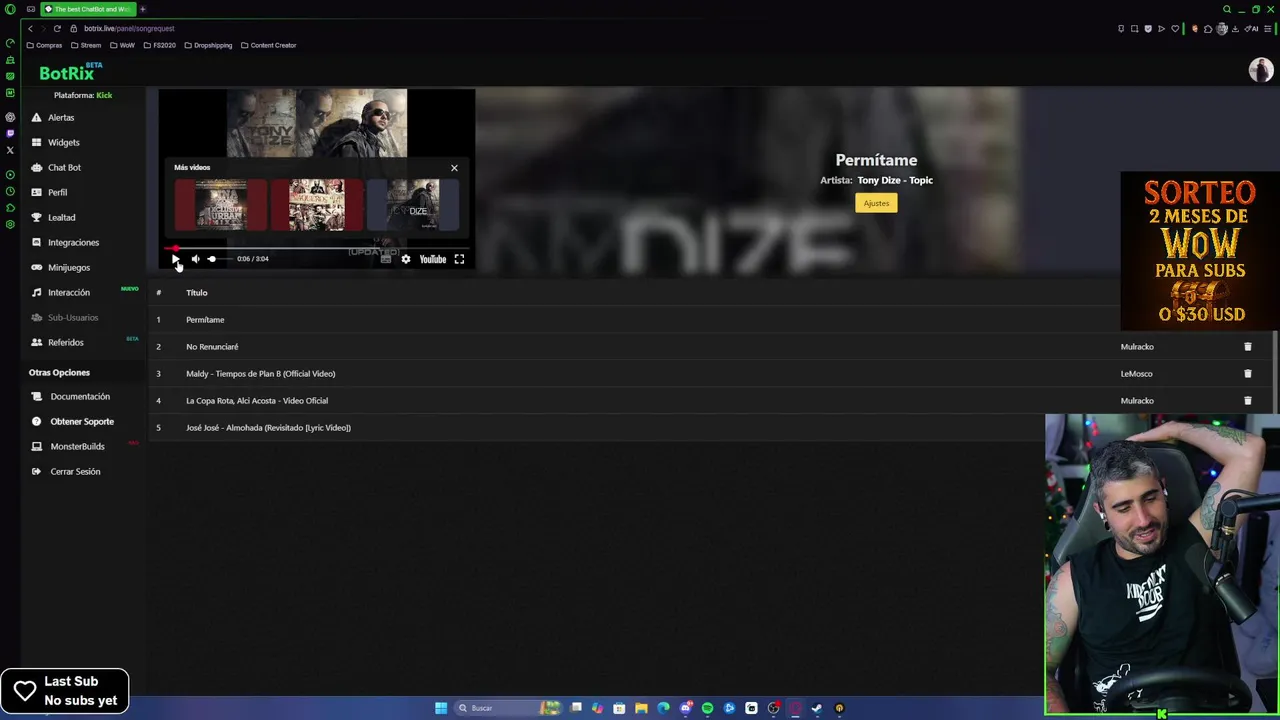Viewport: 1280px width, 720px height.
Task: Open Alertas in the sidebar
Action: [61, 117]
